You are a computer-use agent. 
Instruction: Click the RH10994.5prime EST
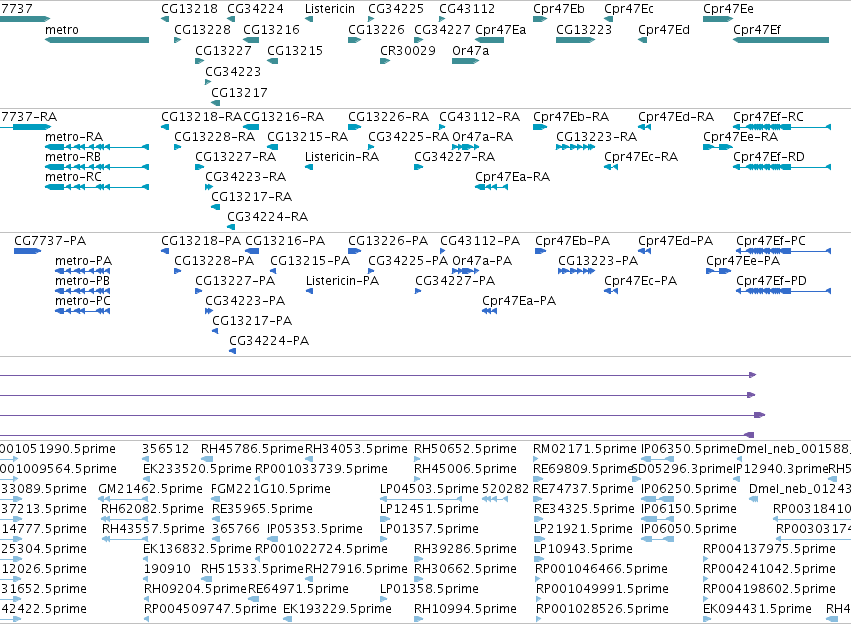[417, 619]
